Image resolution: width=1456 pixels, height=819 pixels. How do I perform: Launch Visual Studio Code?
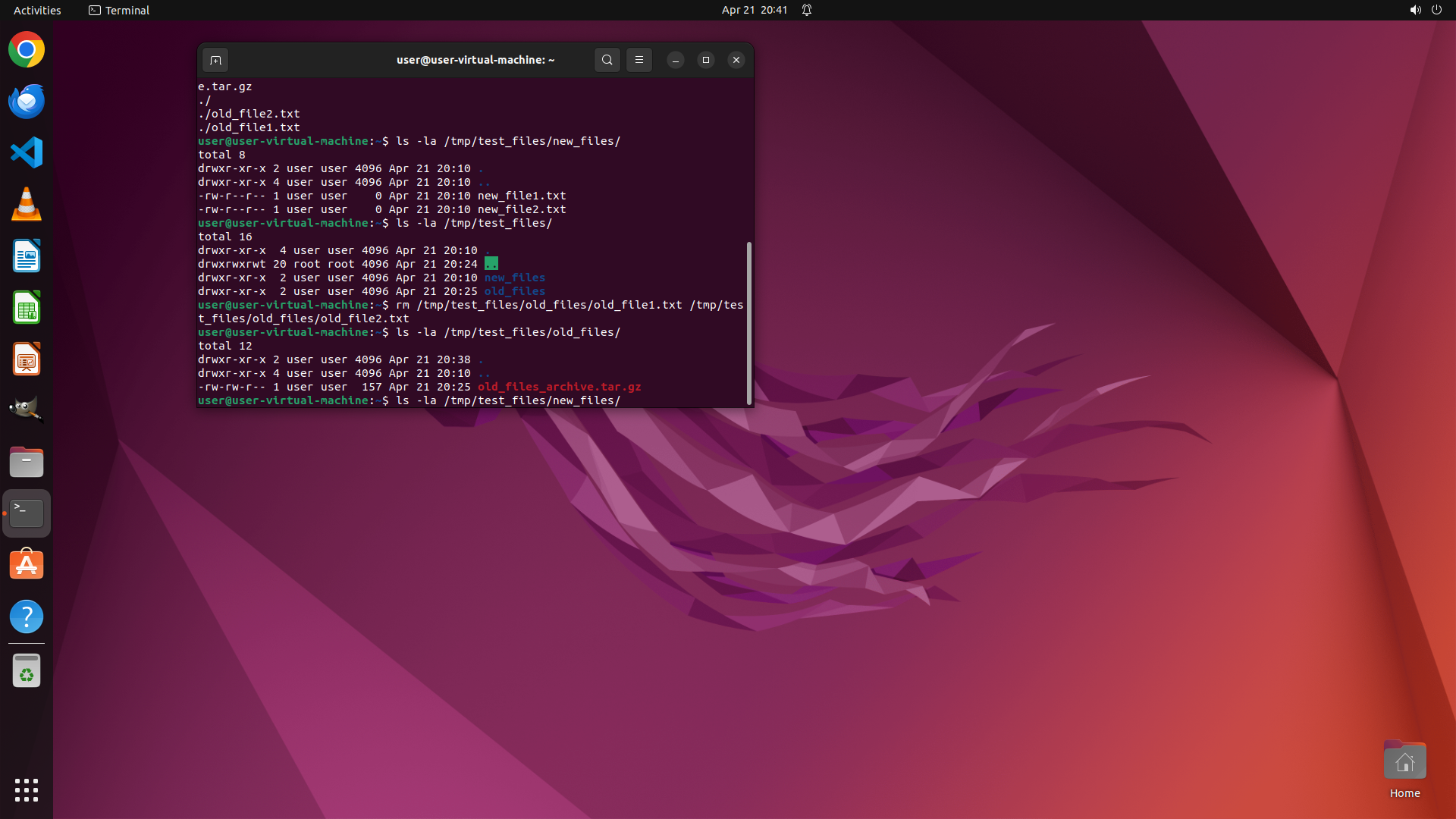click(27, 153)
